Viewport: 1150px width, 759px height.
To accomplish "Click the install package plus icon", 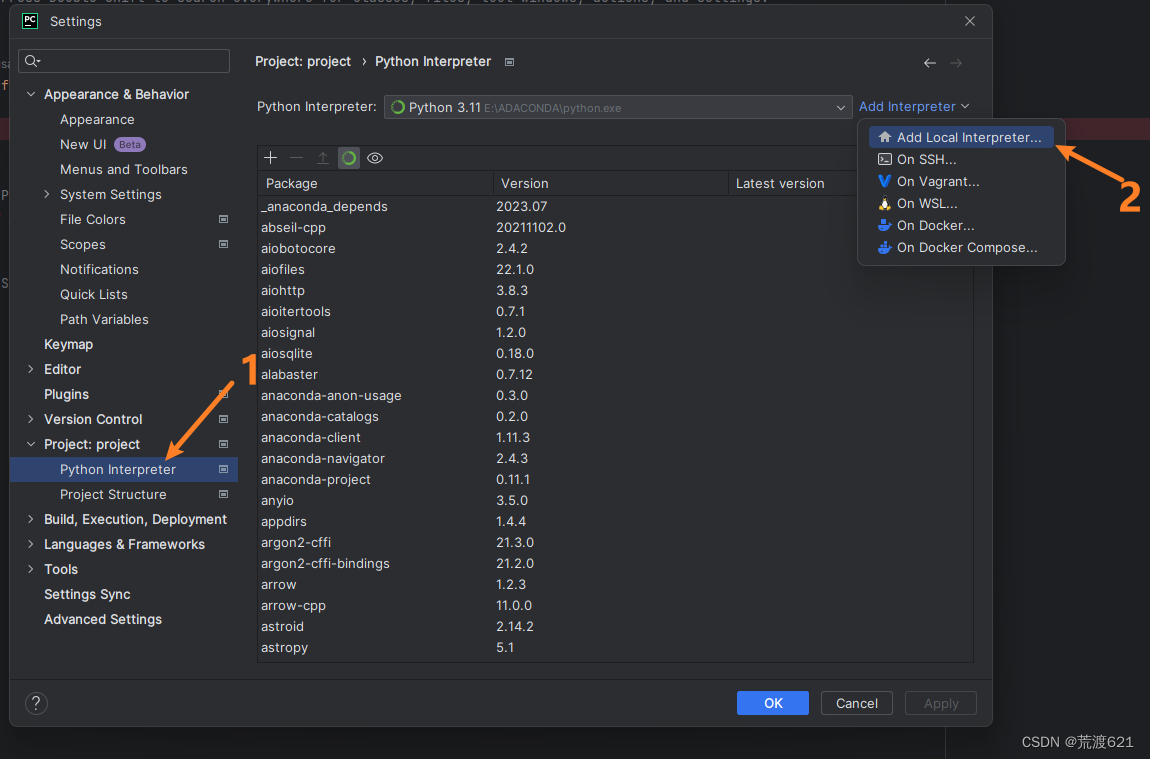I will click(x=271, y=158).
